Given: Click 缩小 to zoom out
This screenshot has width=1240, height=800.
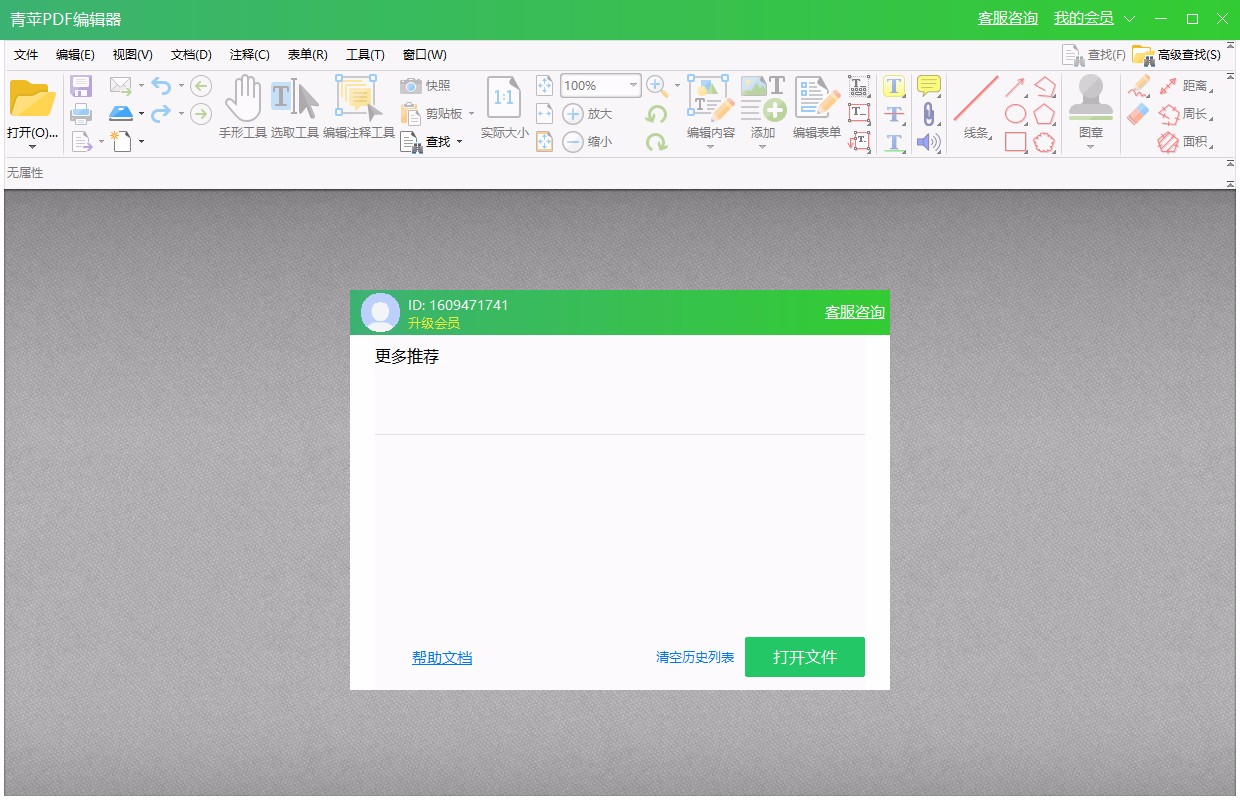Looking at the screenshot, I should click(588, 141).
